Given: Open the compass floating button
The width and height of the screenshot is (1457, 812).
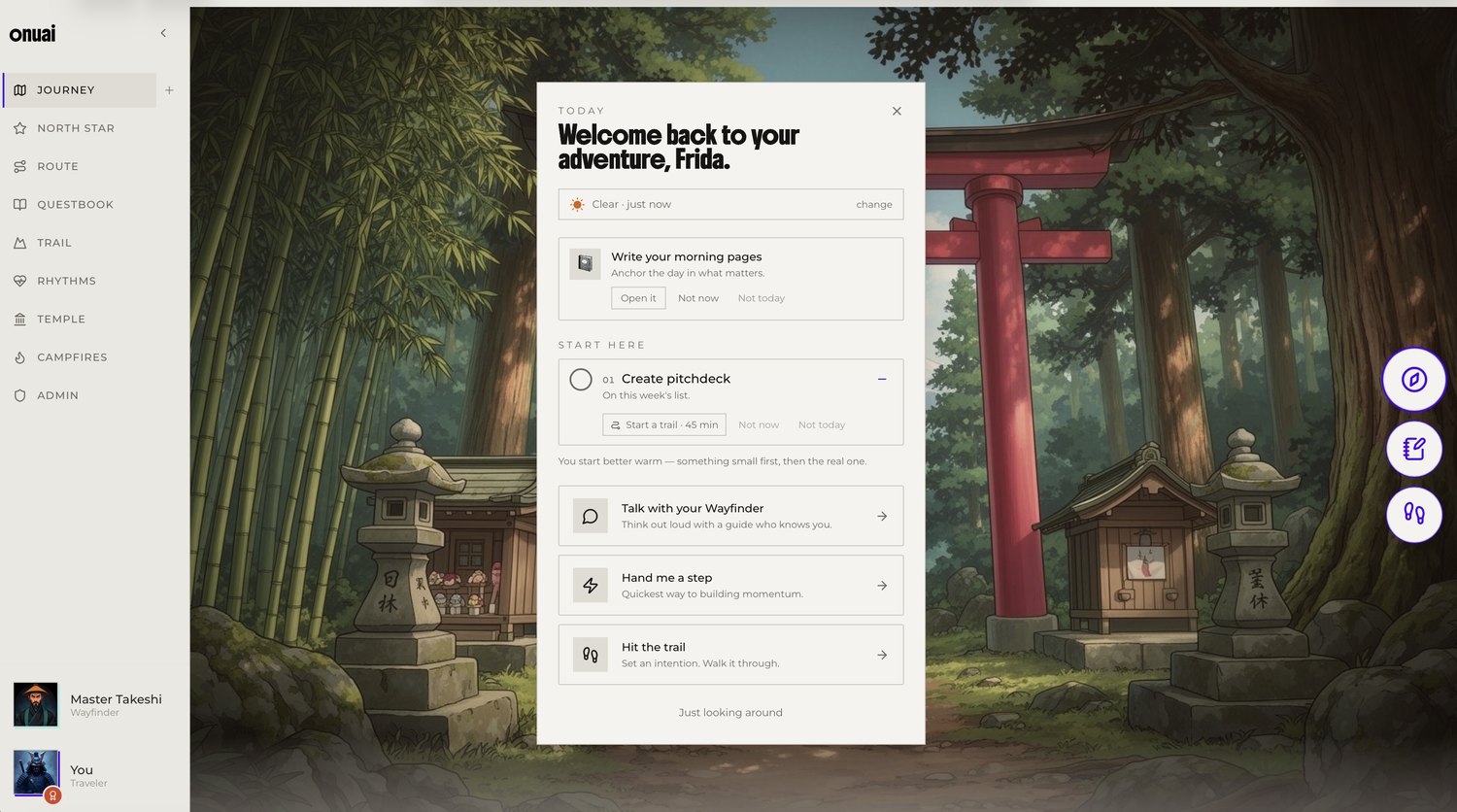Looking at the screenshot, I should click(1414, 380).
